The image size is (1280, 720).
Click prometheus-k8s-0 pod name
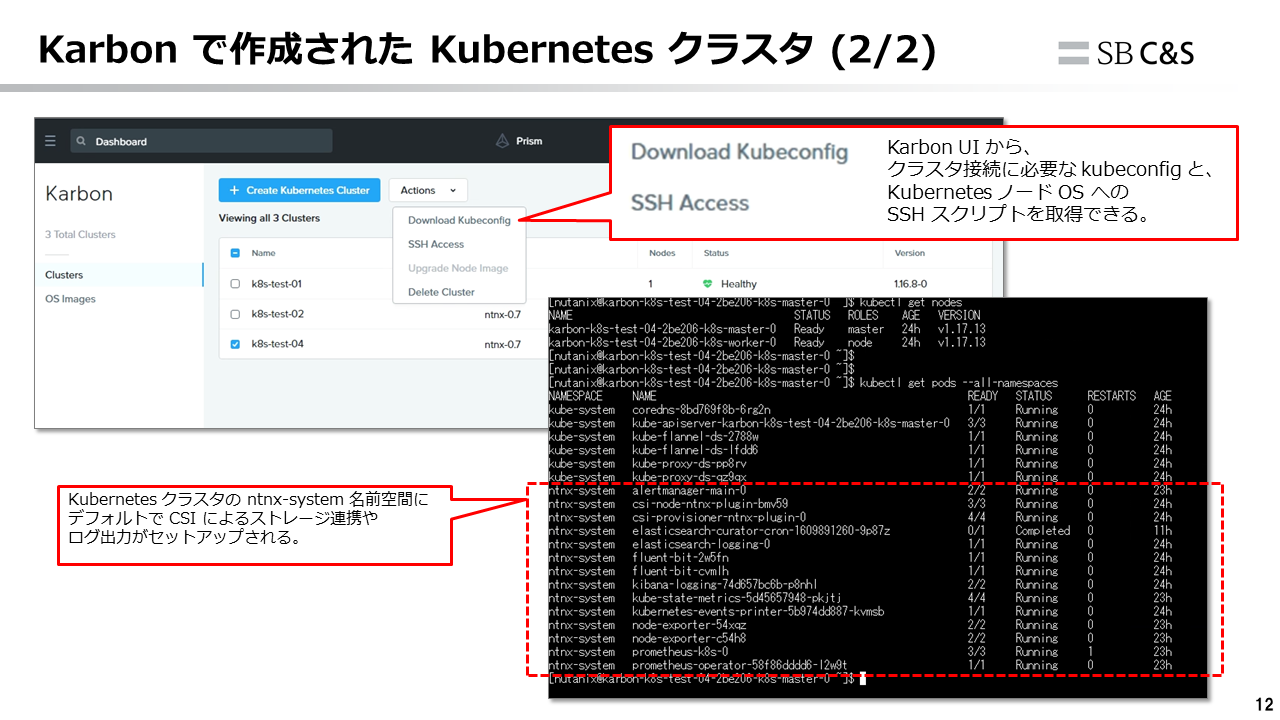(x=680, y=651)
